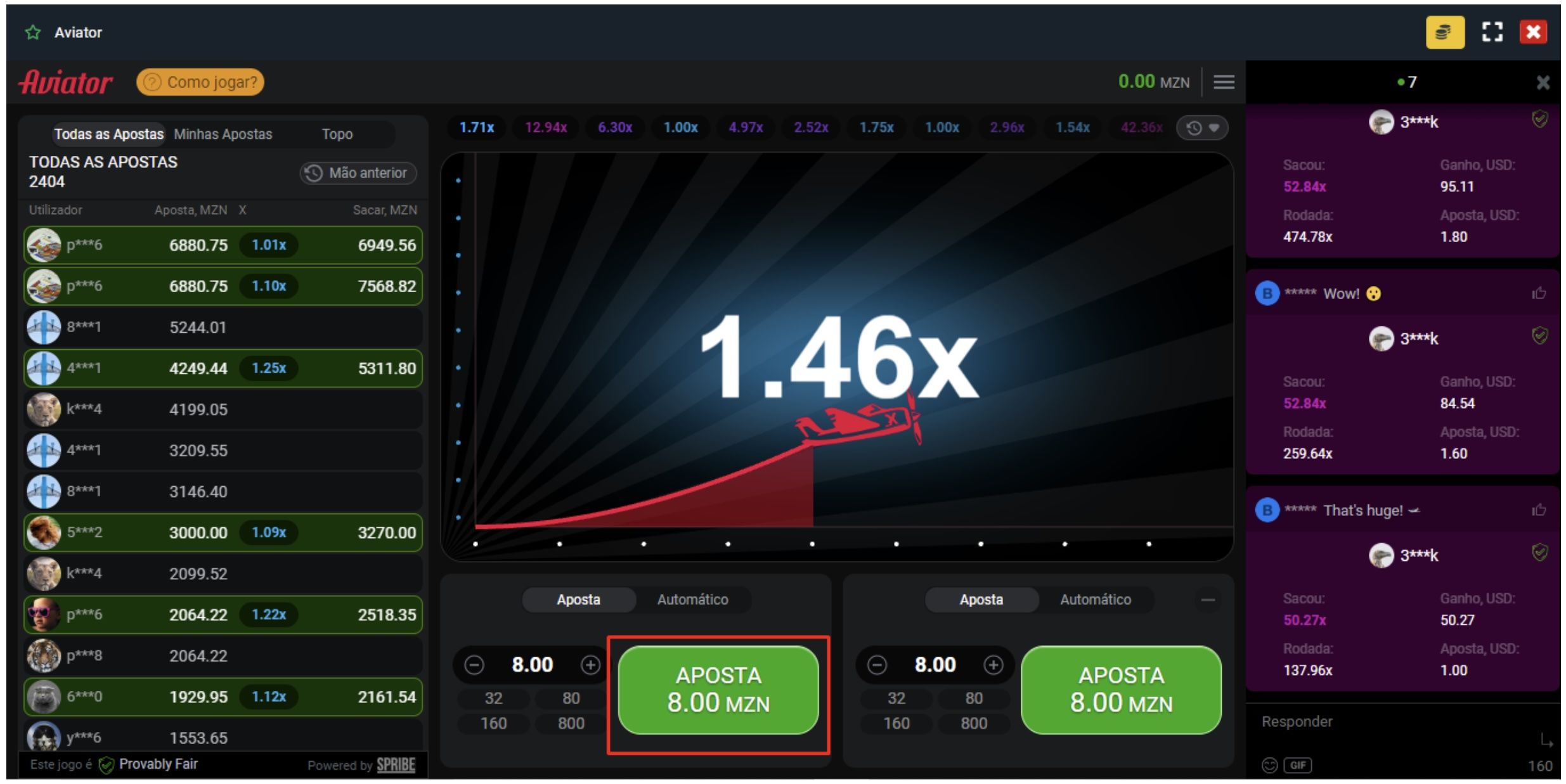1566x784 pixels.
Task: Decrease left bet amount with minus
Action: tap(474, 665)
